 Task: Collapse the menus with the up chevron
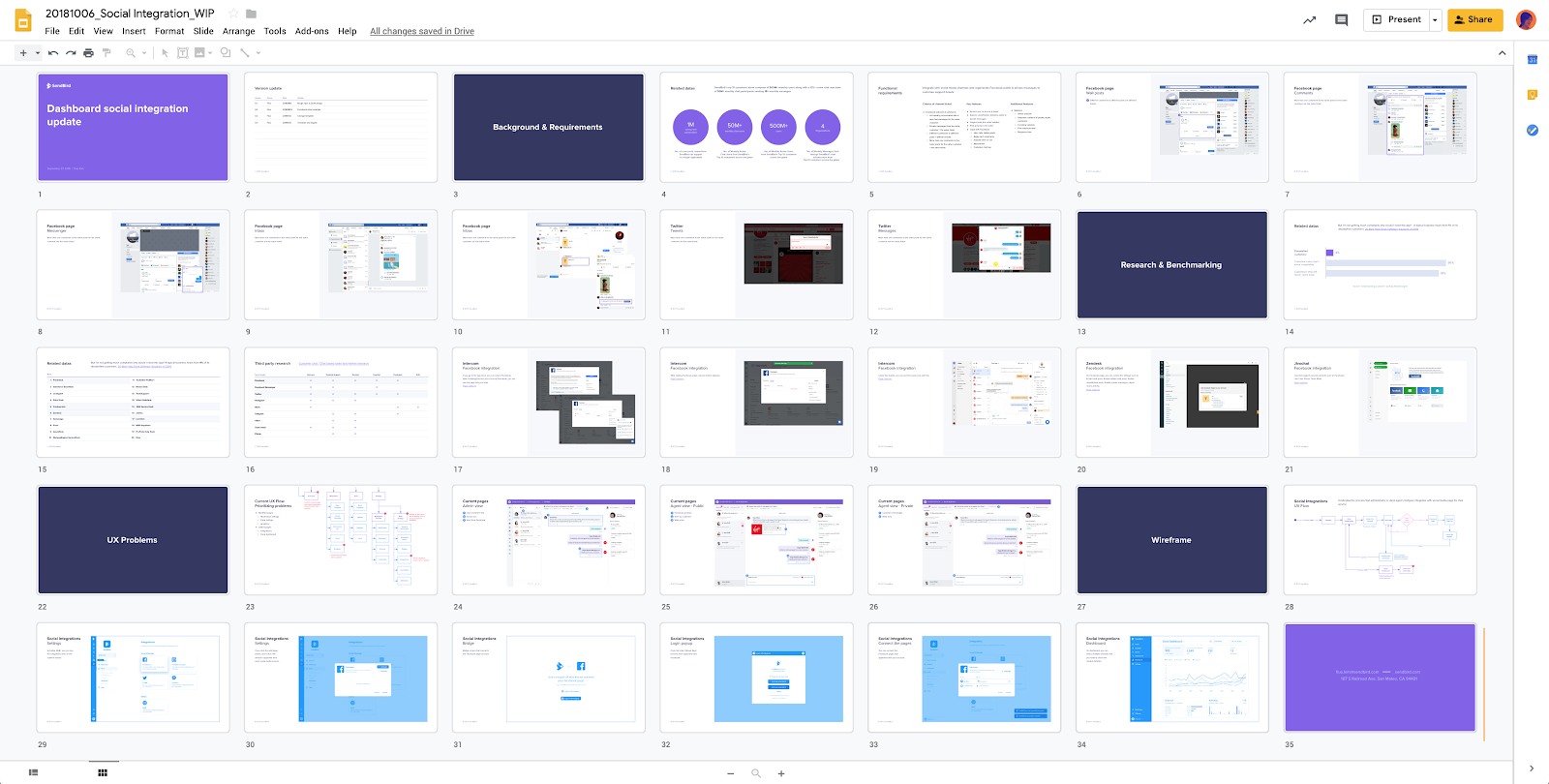1503,53
